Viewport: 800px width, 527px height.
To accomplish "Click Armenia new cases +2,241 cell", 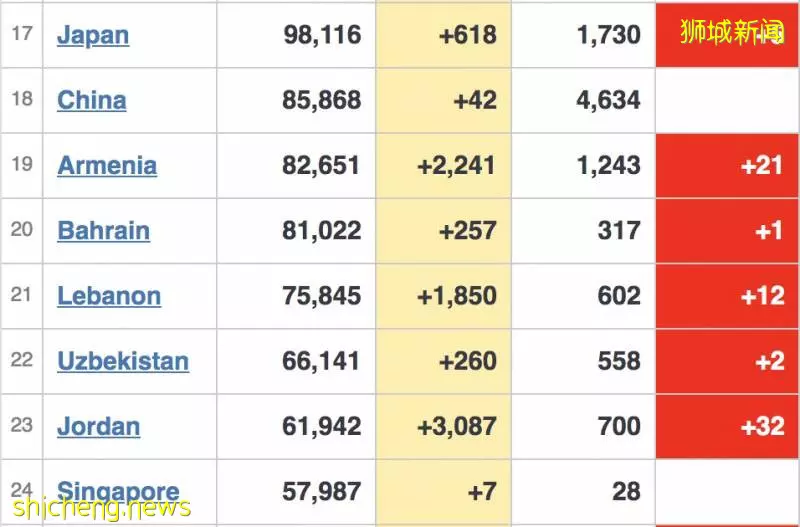I will [x=443, y=166].
